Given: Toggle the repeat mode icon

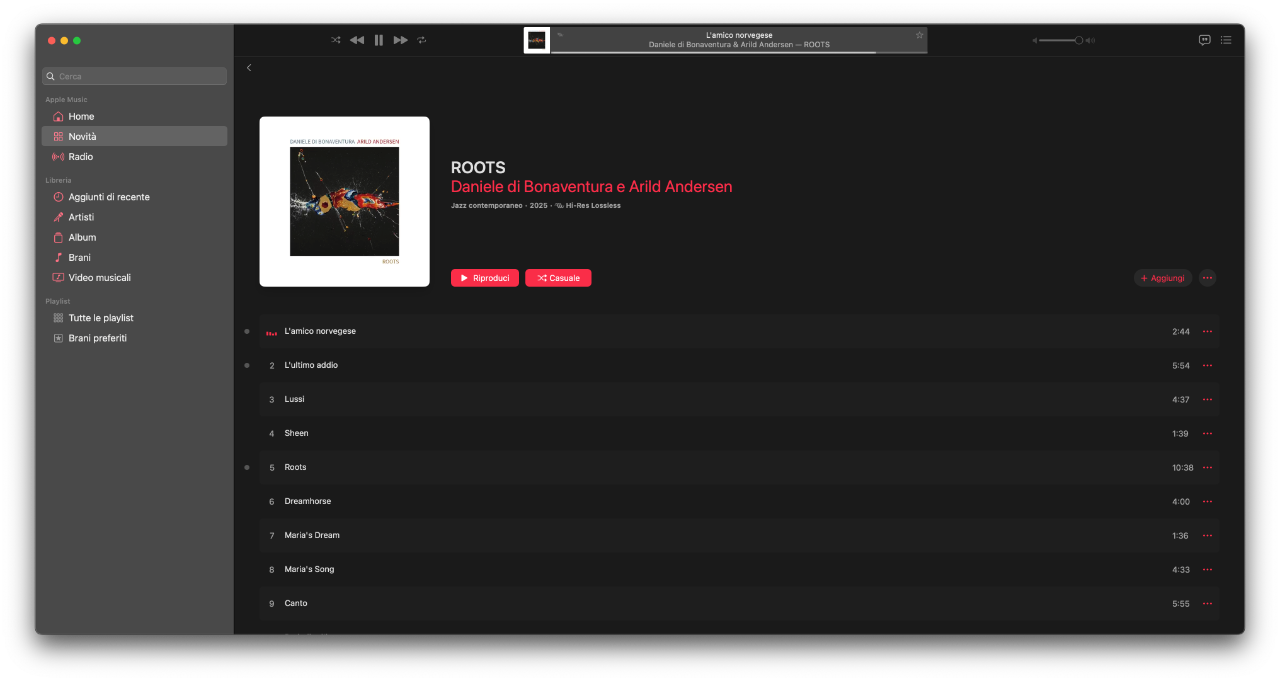Looking at the screenshot, I should coord(422,40).
